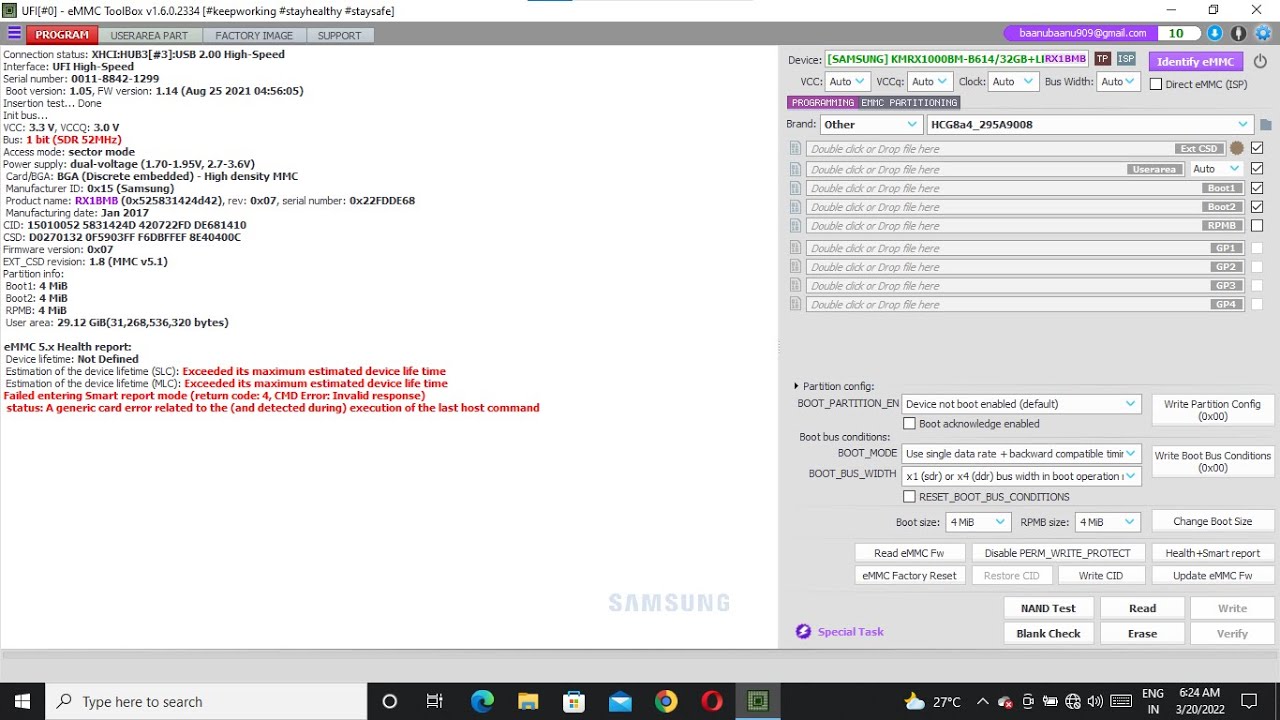1280x720 pixels.
Task: Click the Read eMMC Fw button
Action: [x=909, y=553]
